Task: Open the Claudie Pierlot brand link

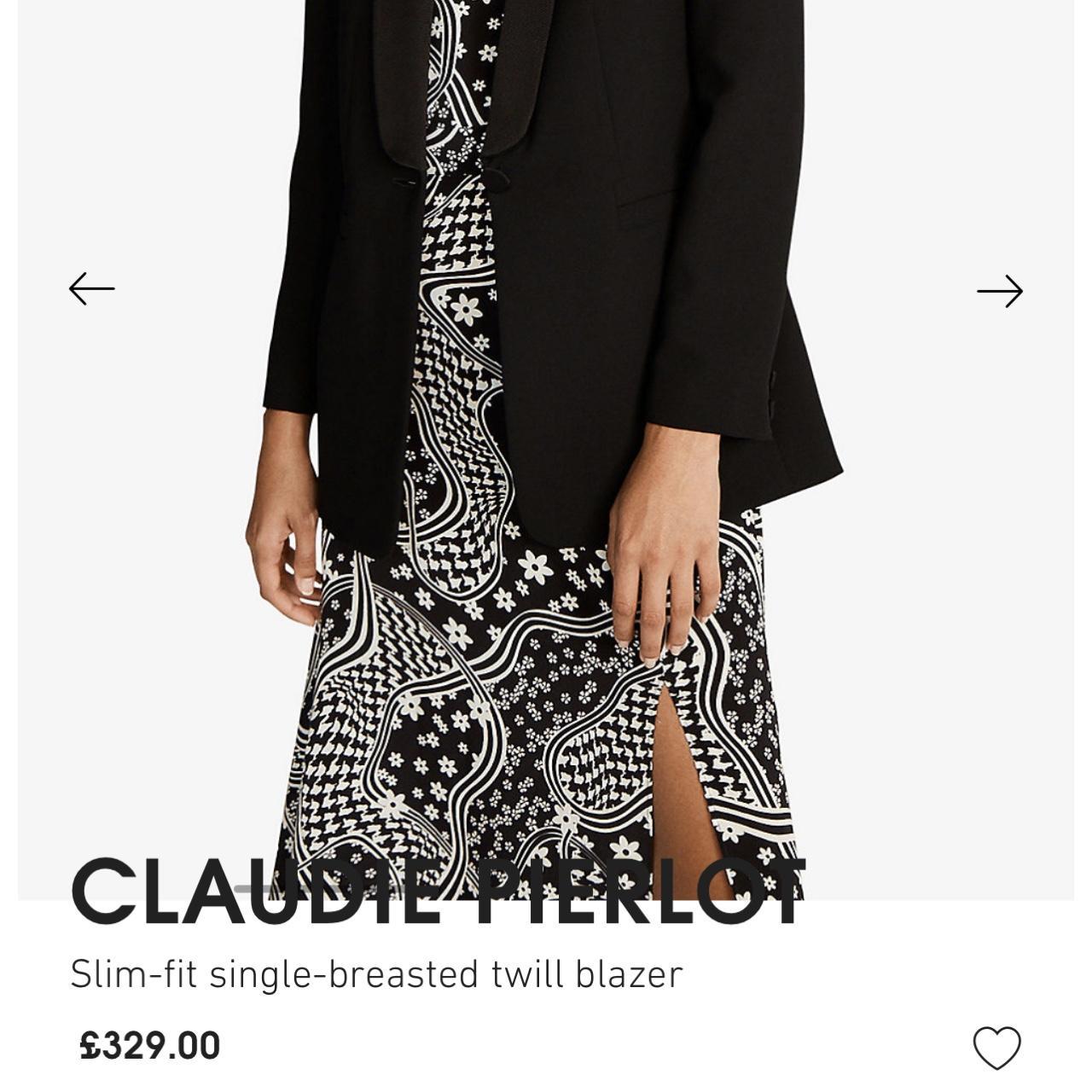Action: [439, 892]
